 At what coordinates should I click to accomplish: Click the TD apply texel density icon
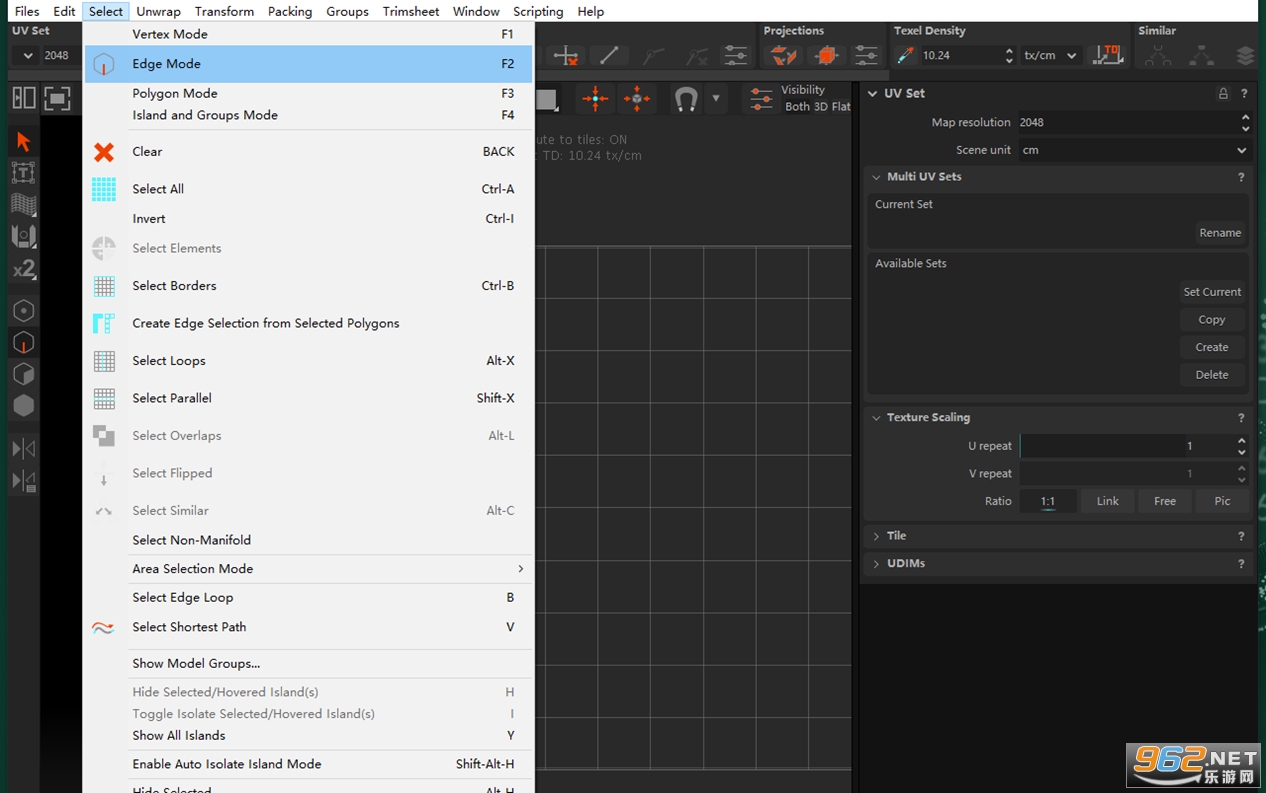pos(1108,55)
